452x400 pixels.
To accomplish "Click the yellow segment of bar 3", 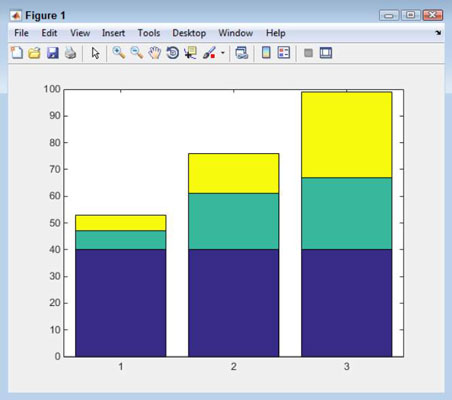I will pos(347,135).
